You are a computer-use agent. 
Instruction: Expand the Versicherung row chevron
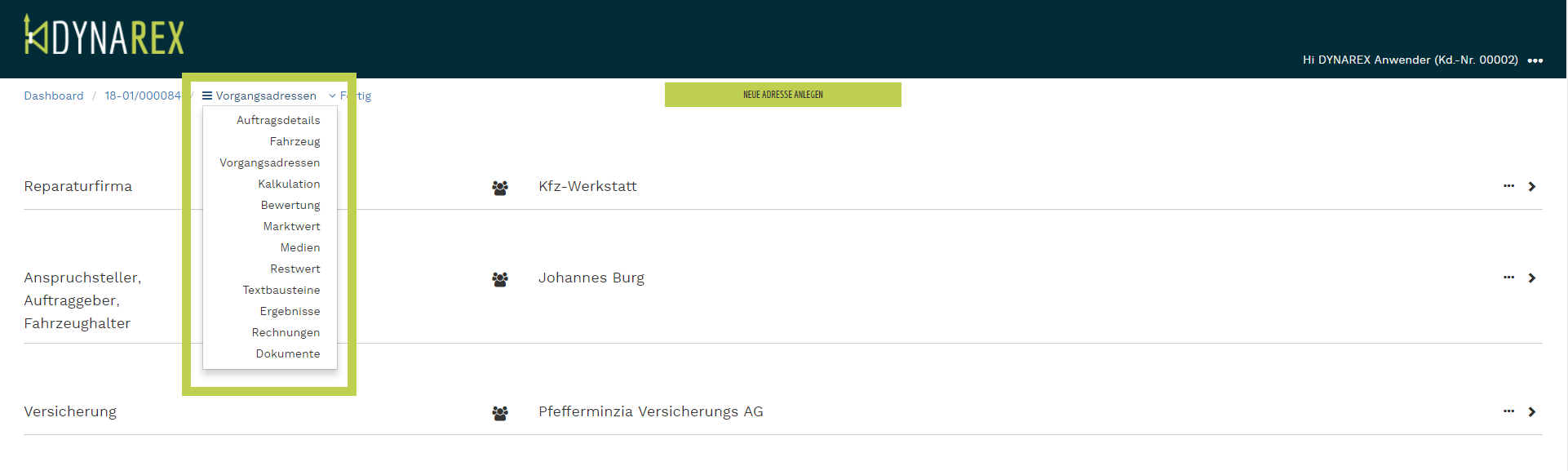pos(1532,412)
